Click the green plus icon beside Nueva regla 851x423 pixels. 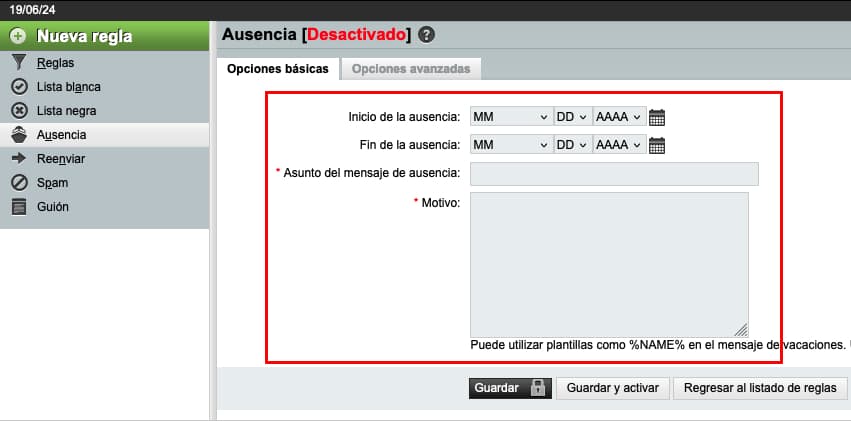click(18, 37)
